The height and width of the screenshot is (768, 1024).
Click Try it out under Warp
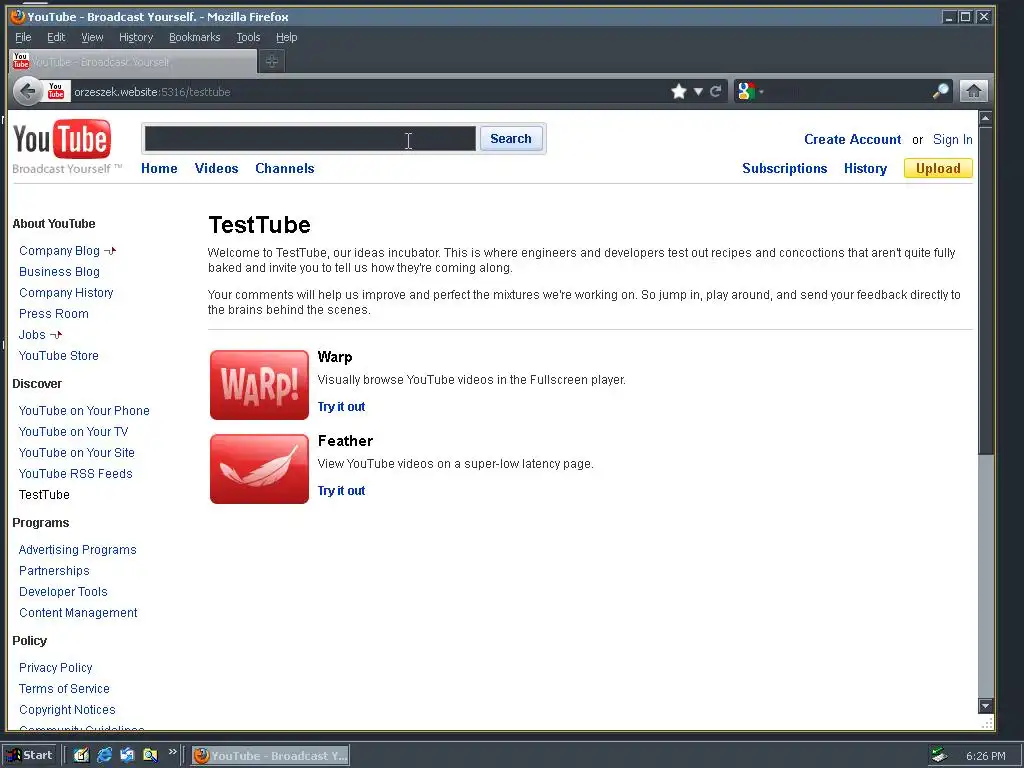[x=341, y=406]
